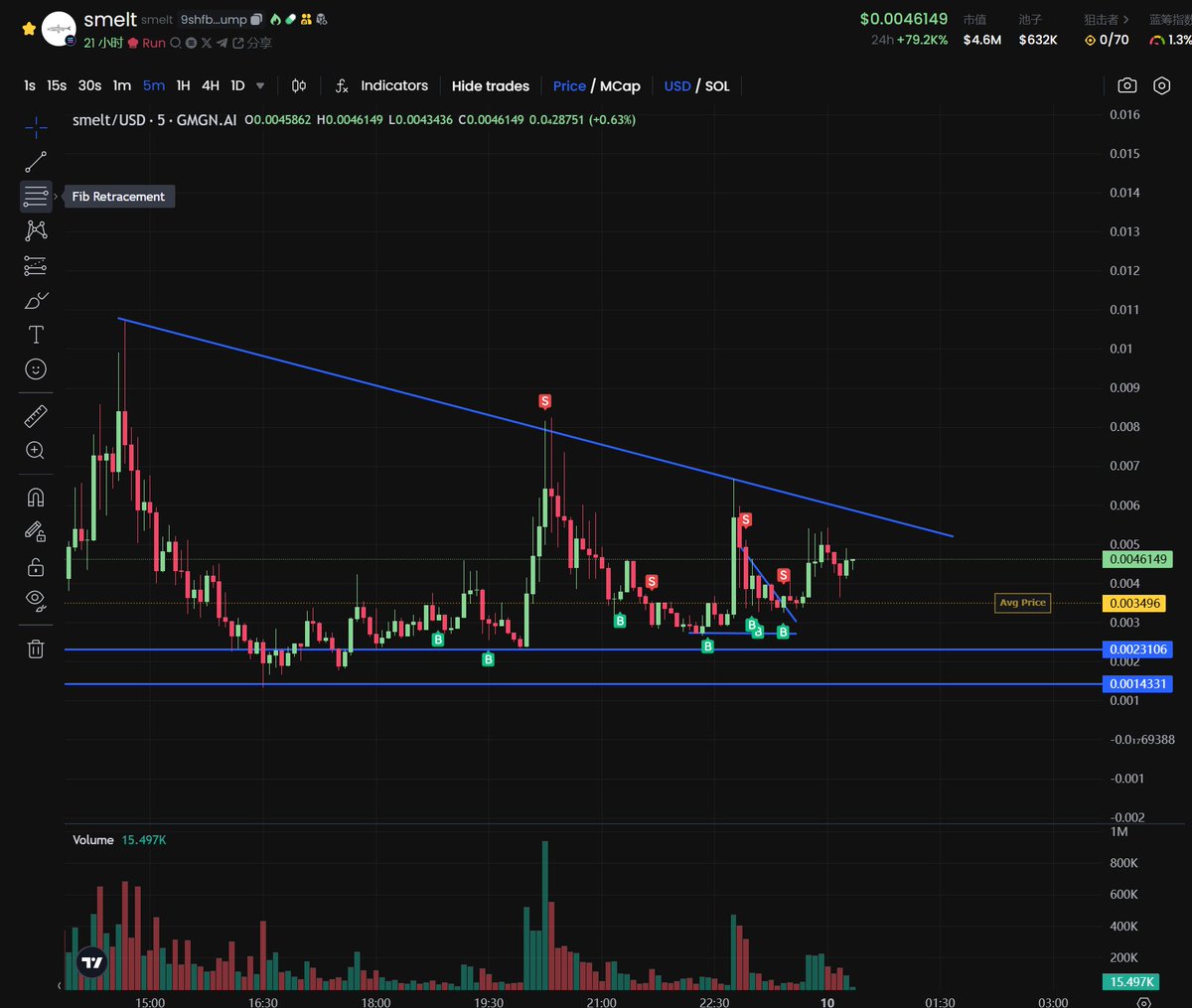The height and width of the screenshot is (1008, 1192).
Task: Switch to the 1D timeframe
Action: tap(237, 86)
